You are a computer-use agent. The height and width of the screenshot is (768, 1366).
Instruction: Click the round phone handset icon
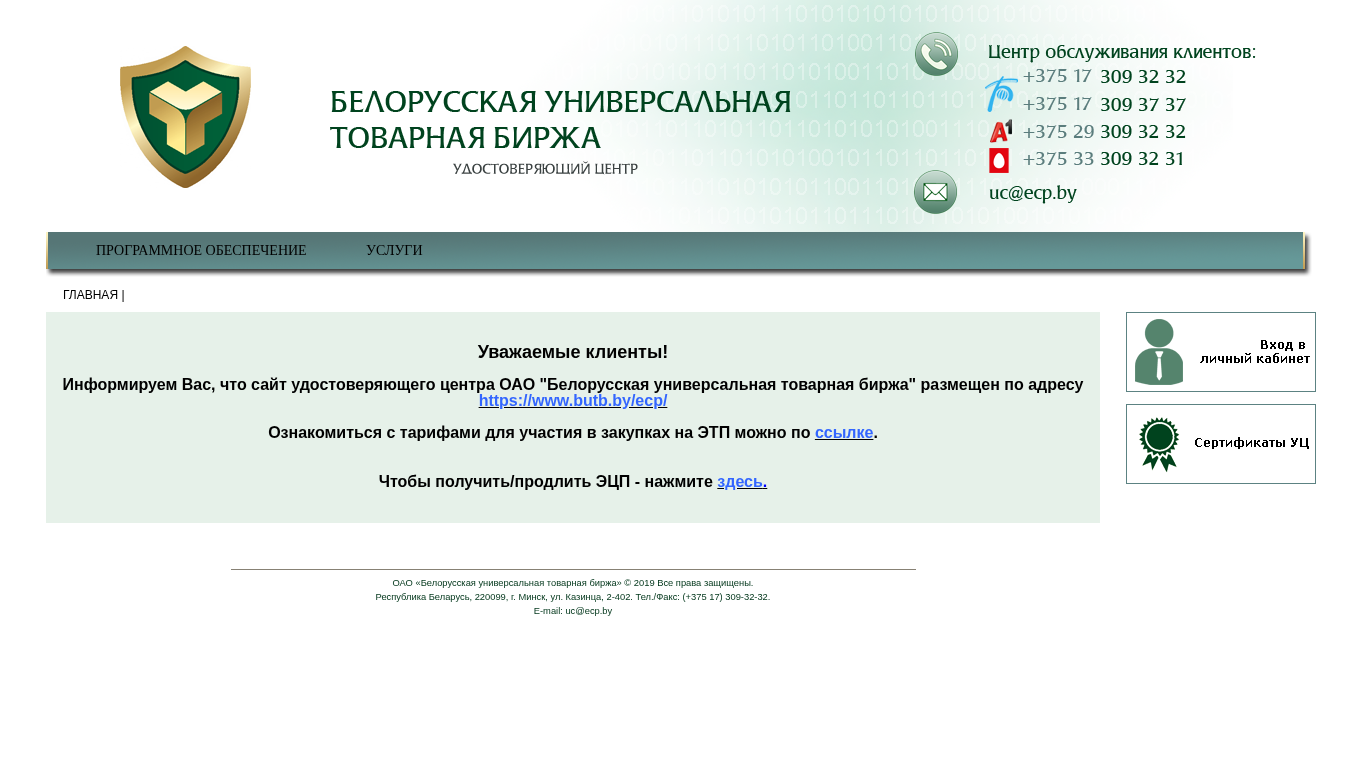[x=936, y=54]
